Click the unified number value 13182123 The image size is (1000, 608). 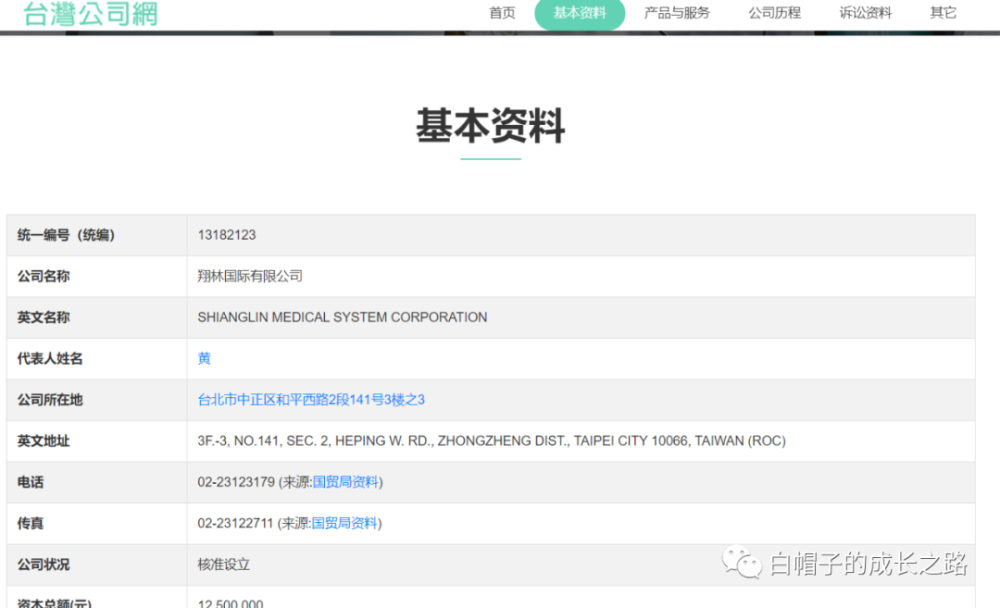pyautogui.click(x=227, y=235)
